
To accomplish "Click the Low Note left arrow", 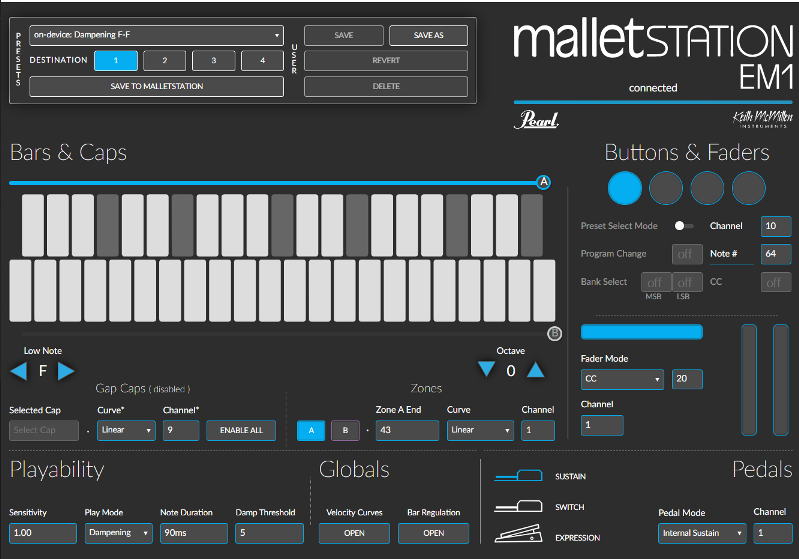I will (19, 371).
